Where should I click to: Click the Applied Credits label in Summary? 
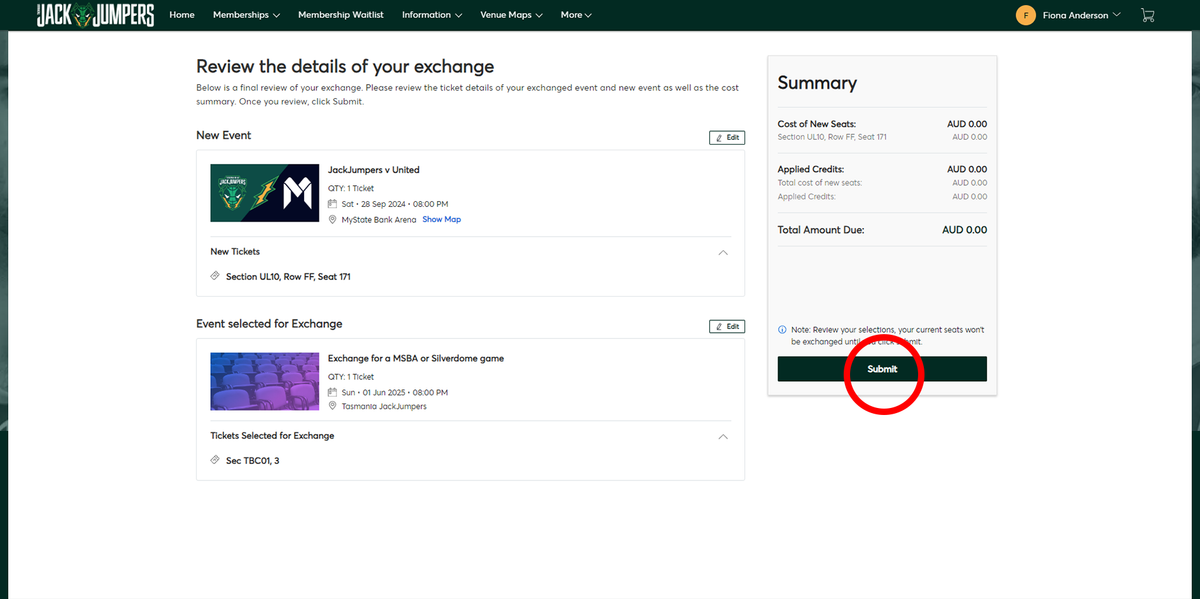coord(811,169)
